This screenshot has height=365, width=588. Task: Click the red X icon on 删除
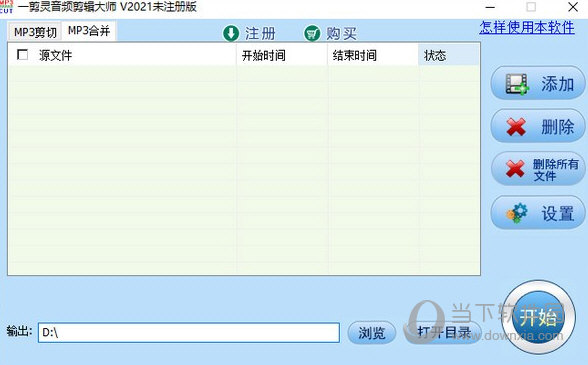click(516, 127)
